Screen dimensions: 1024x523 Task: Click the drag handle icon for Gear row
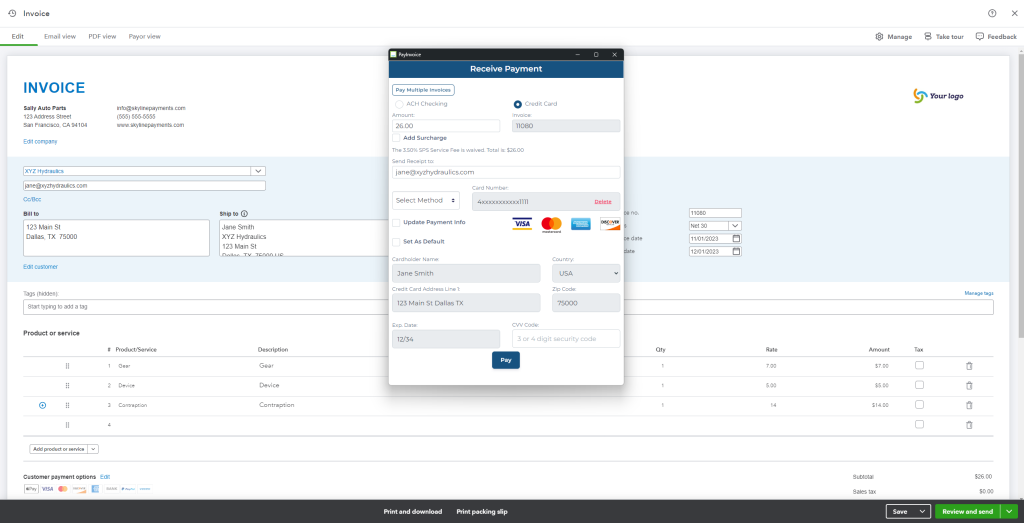[67, 366]
